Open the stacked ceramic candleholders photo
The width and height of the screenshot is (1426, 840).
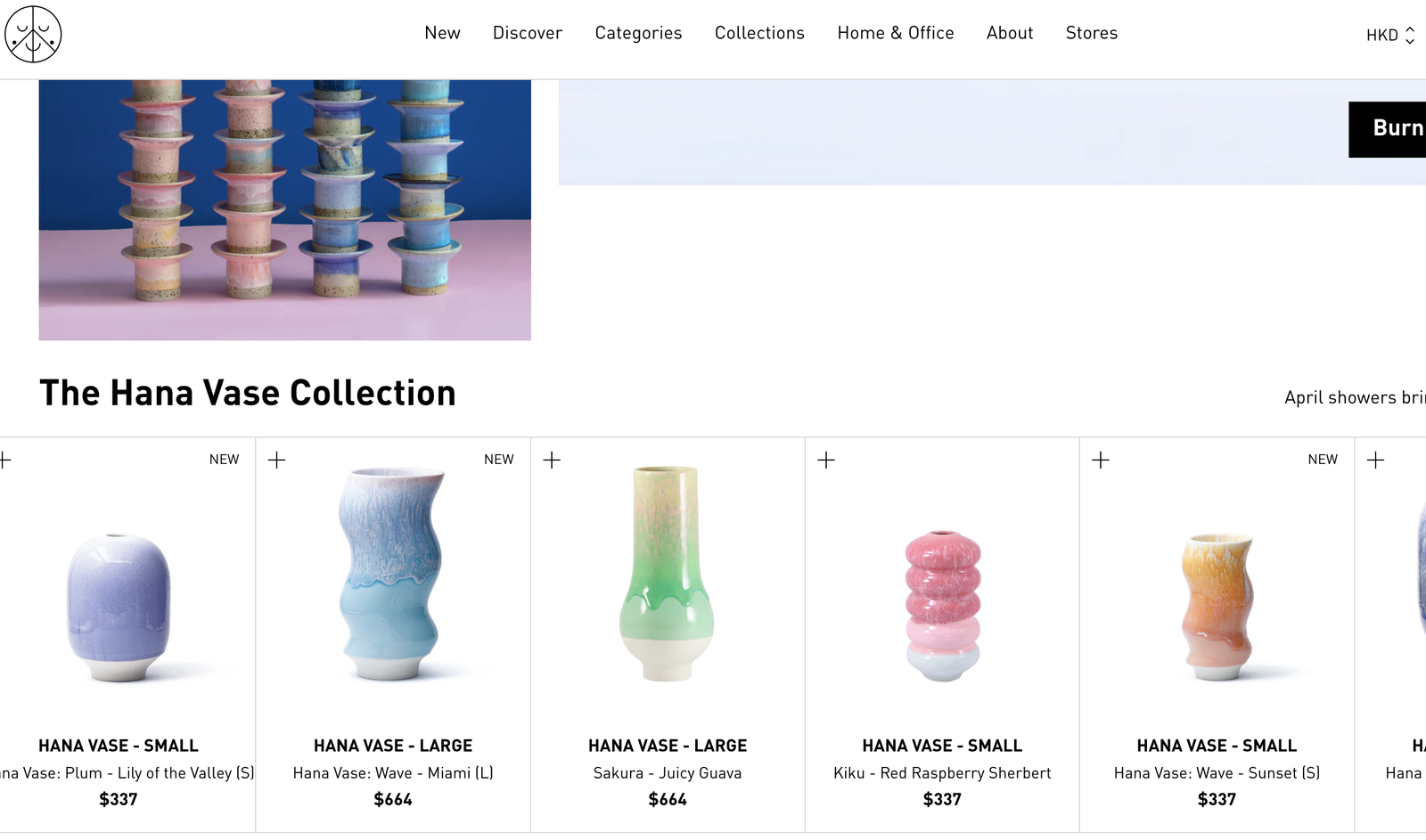285,210
